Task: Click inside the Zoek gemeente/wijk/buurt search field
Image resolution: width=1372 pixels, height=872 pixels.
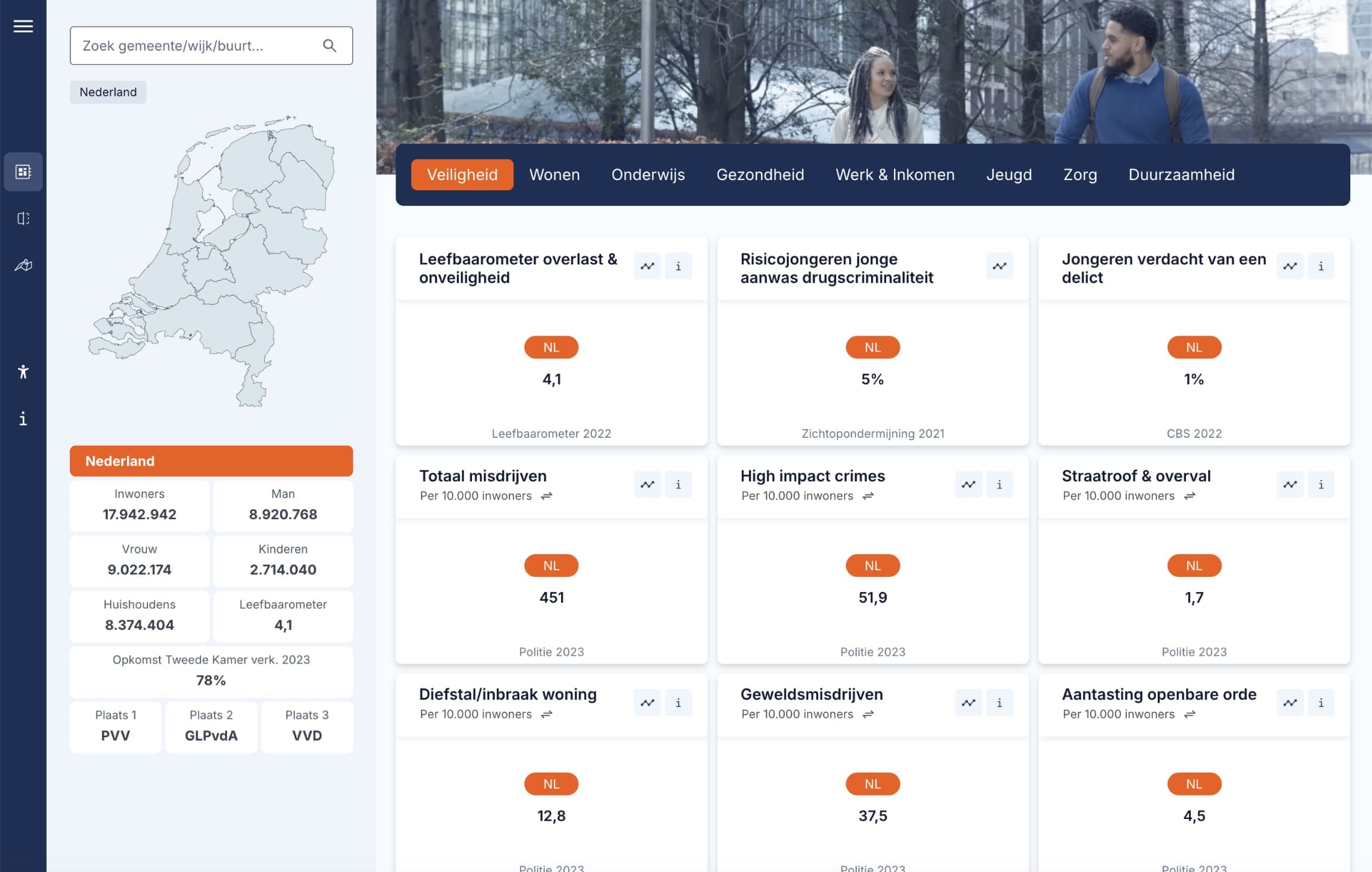Action: (193, 45)
